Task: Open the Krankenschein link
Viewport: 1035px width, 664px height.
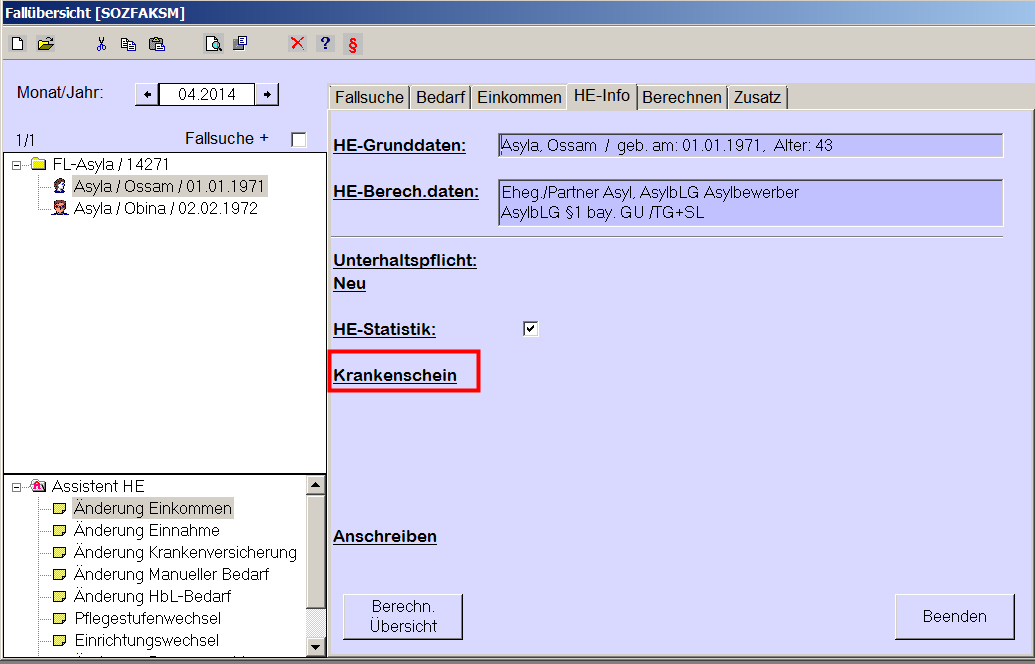Action: (395, 376)
